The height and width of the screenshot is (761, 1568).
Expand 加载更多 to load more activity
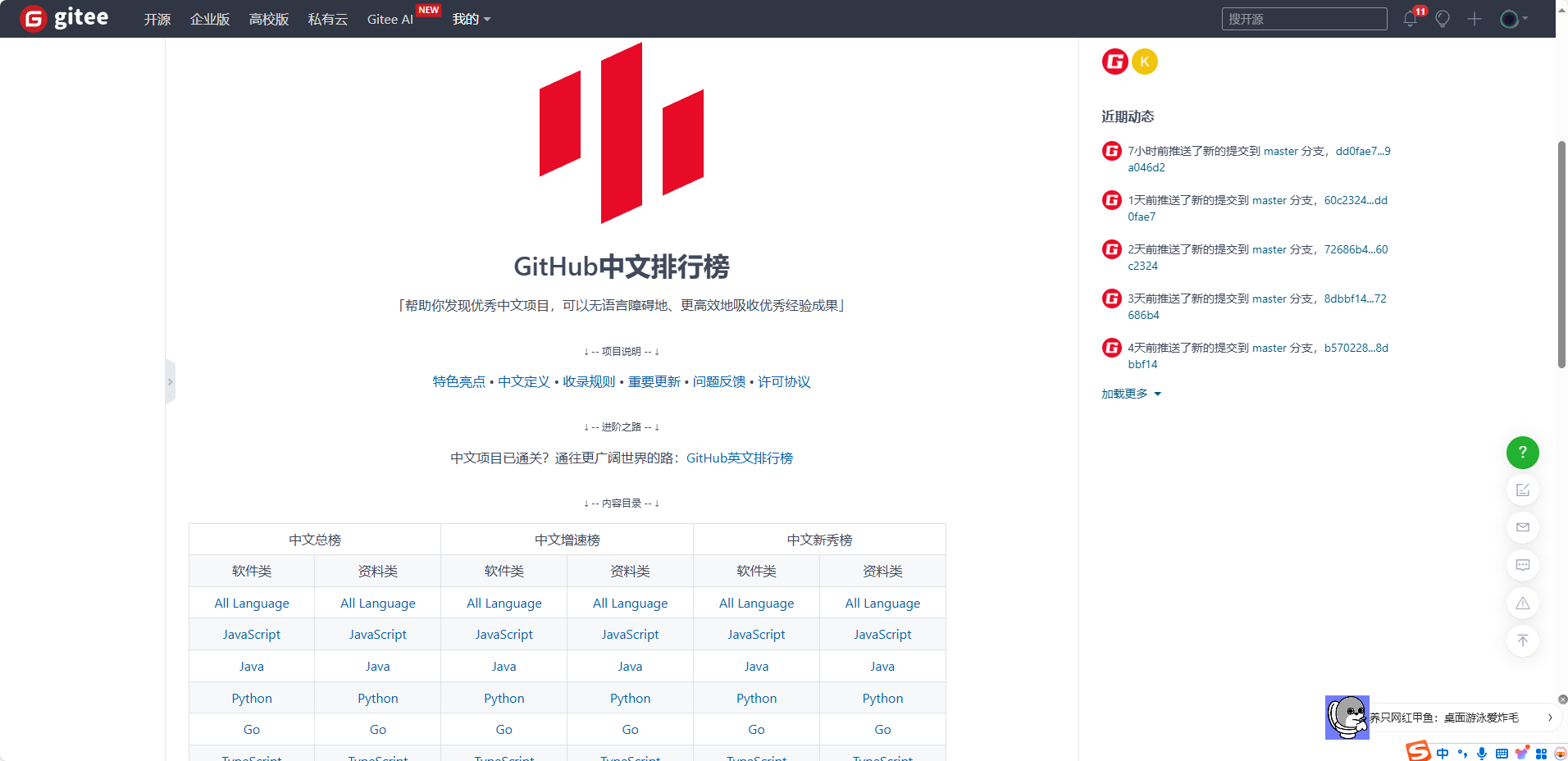point(1131,394)
